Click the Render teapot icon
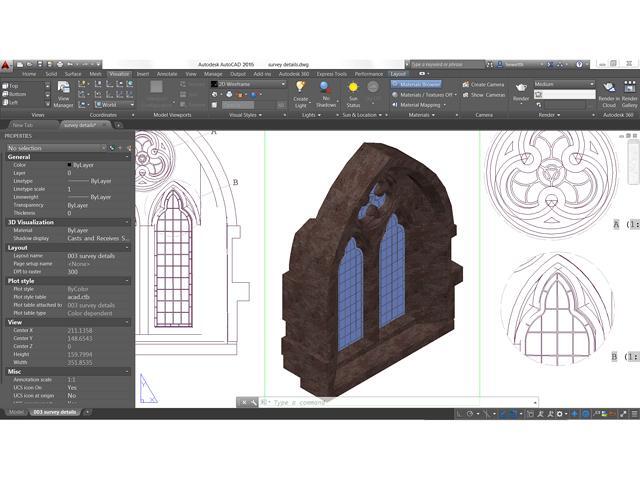Image resolution: width=640 pixels, height=480 pixels. pyautogui.click(x=521, y=90)
